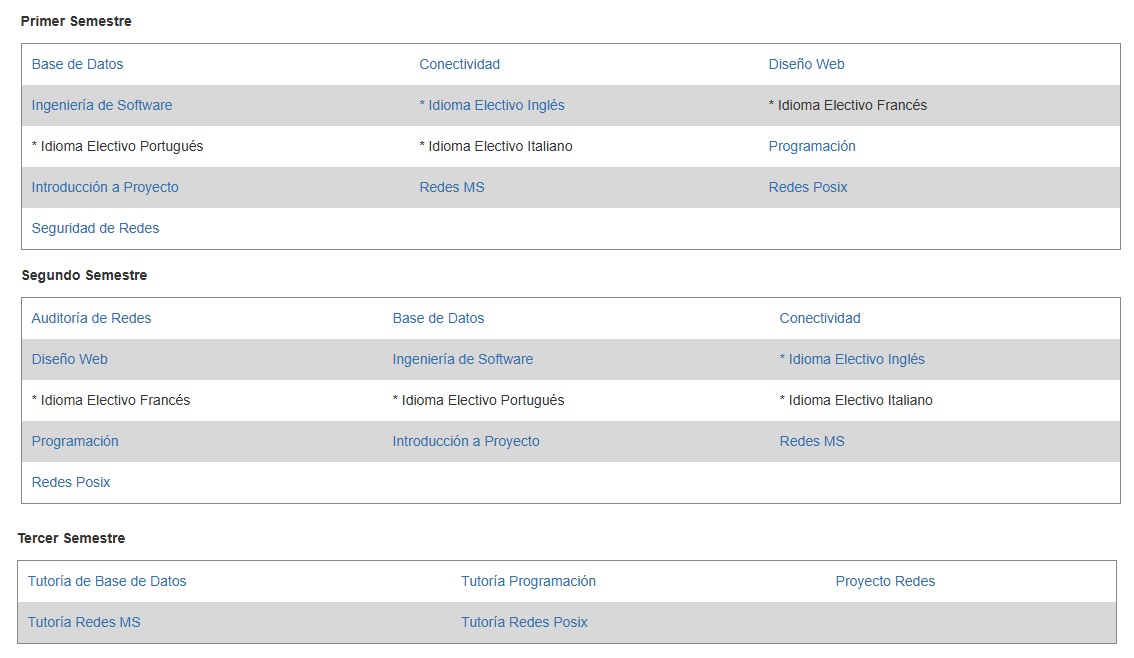
Task: Click Base de Datos in Segundo Semestre
Action: pos(438,318)
